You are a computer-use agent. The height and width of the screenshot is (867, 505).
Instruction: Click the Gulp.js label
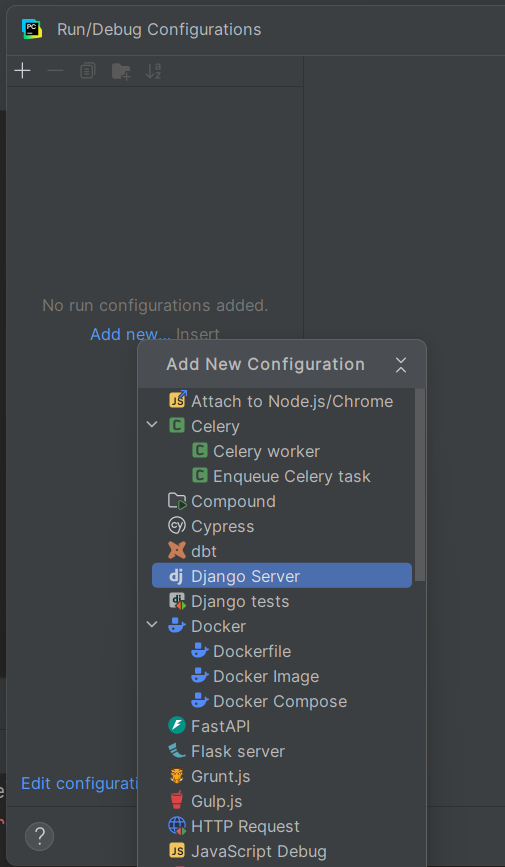pos(217,801)
